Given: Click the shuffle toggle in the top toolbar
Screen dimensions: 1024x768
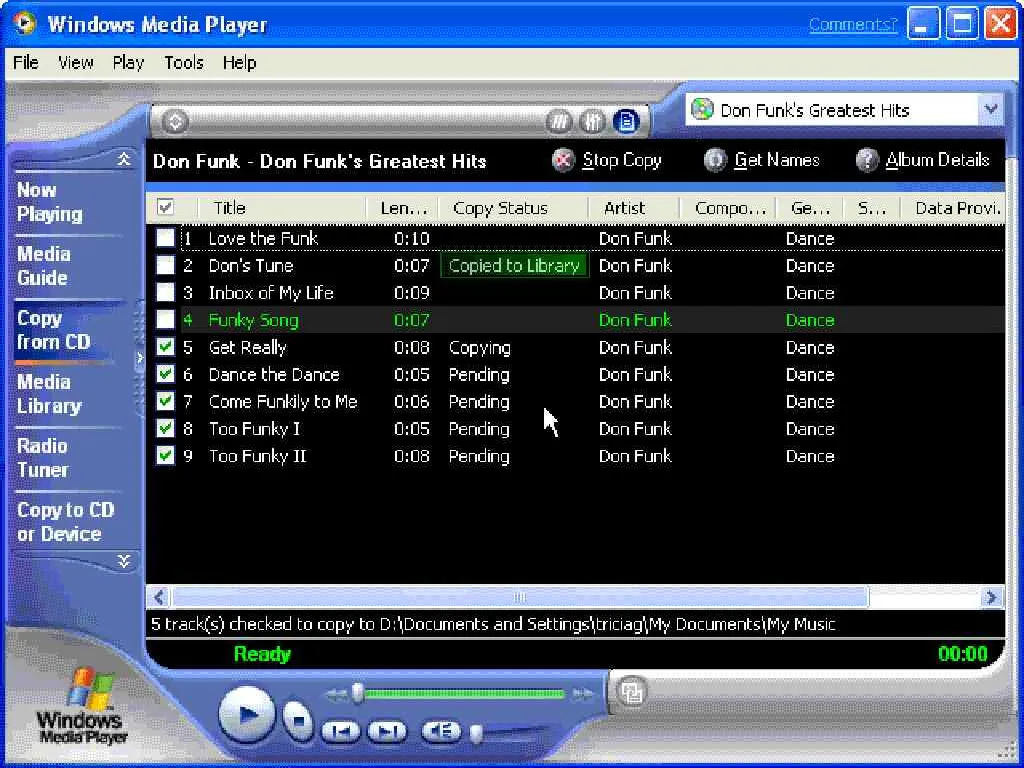Looking at the screenshot, I should 559,121.
